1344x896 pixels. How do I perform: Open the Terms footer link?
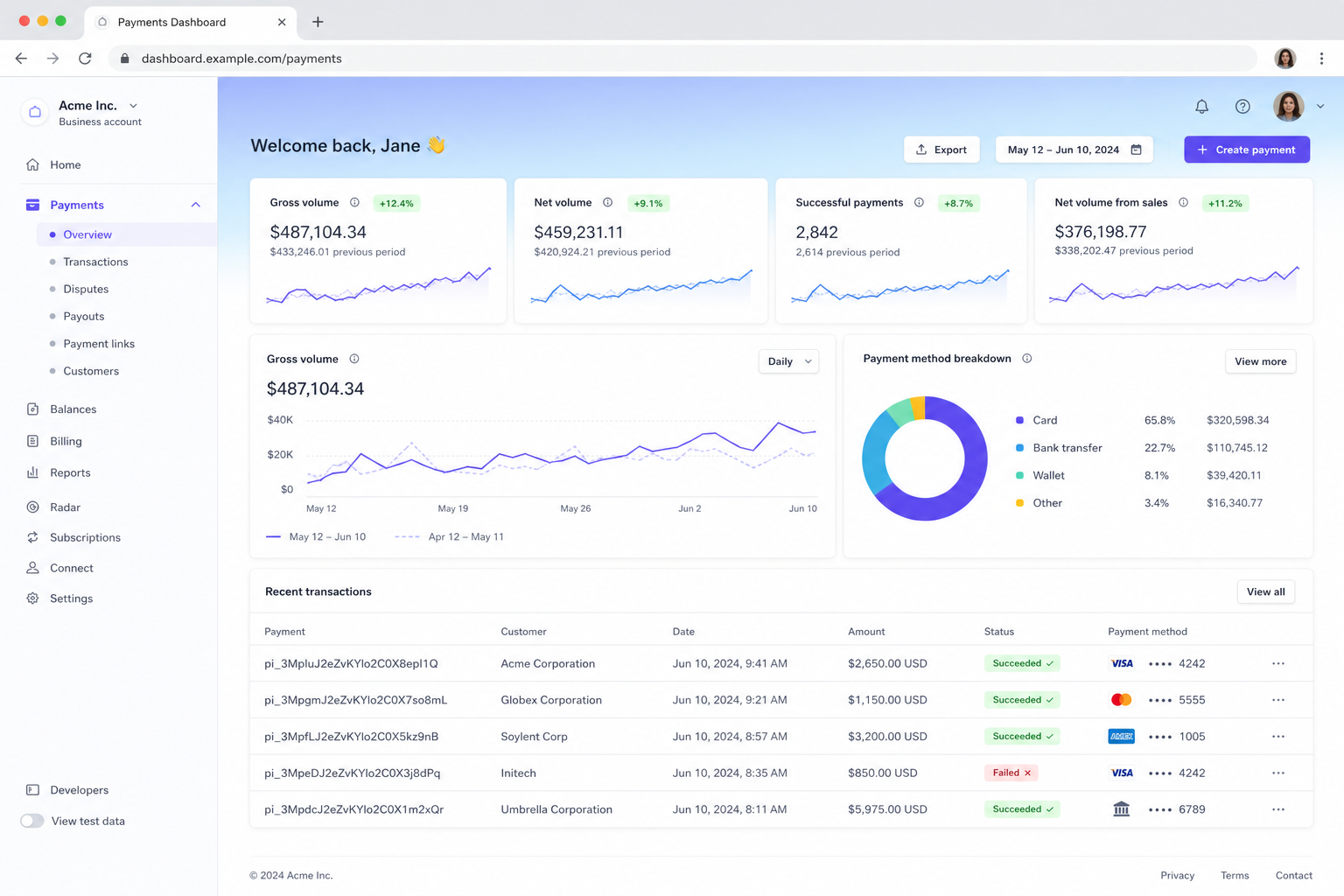tap(1235, 875)
